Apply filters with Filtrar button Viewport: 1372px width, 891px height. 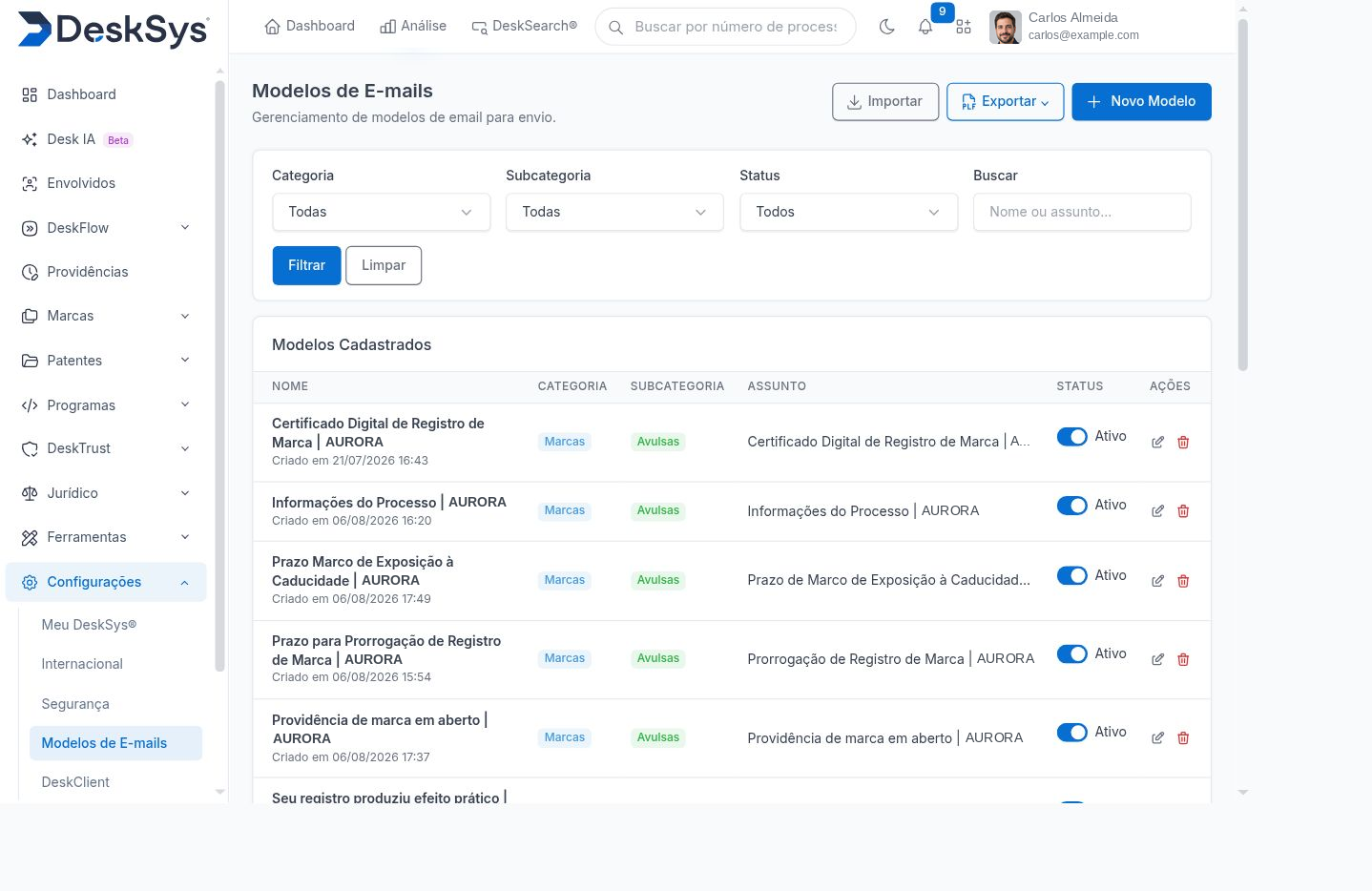306,265
